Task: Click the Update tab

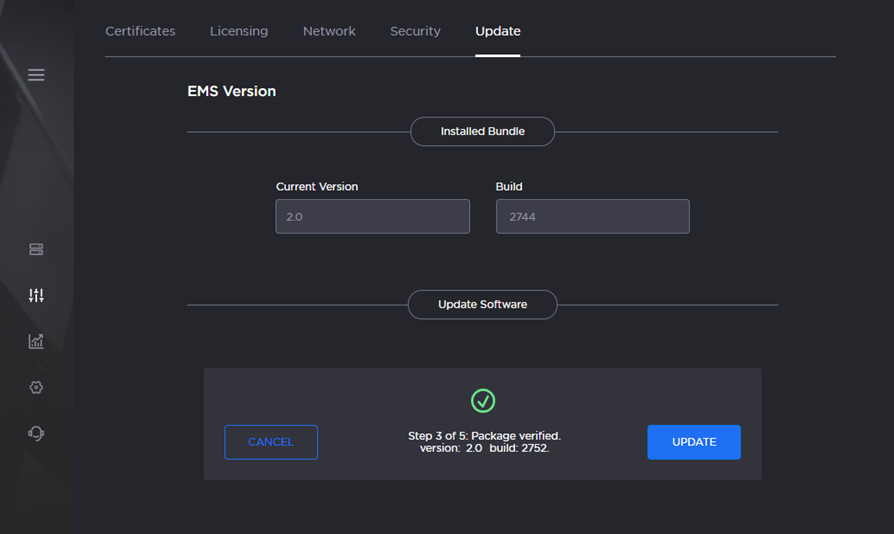Action: coord(497,31)
